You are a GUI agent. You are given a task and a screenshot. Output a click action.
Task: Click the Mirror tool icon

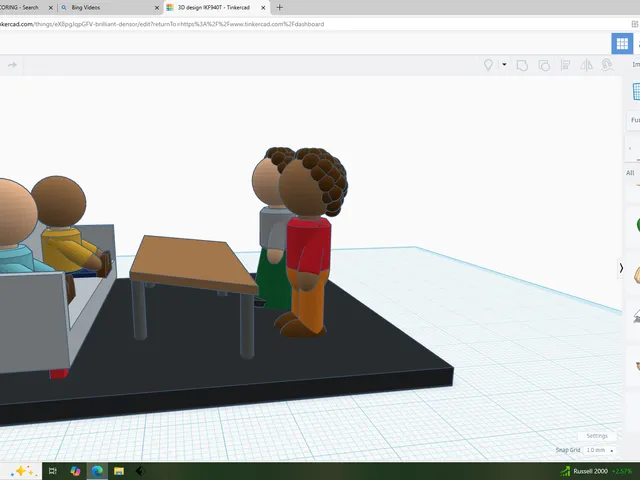coord(587,65)
